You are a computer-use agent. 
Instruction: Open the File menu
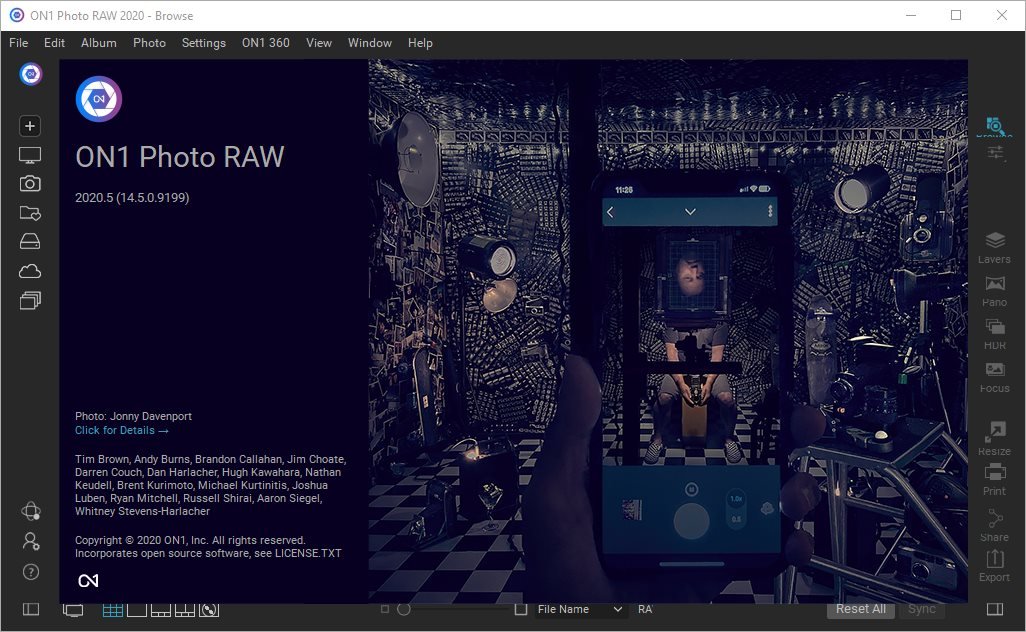[x=18, y=43]
